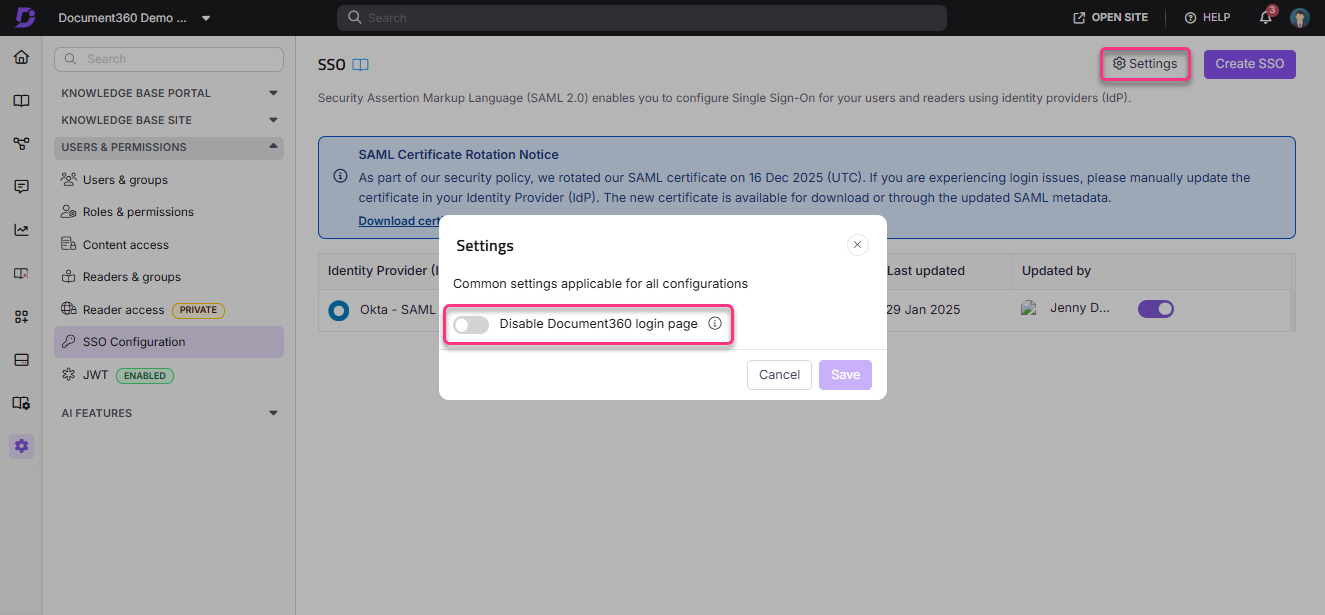1325x615 pixels.
Task: Click inside the sidebar search field
Action: (168, 59)
